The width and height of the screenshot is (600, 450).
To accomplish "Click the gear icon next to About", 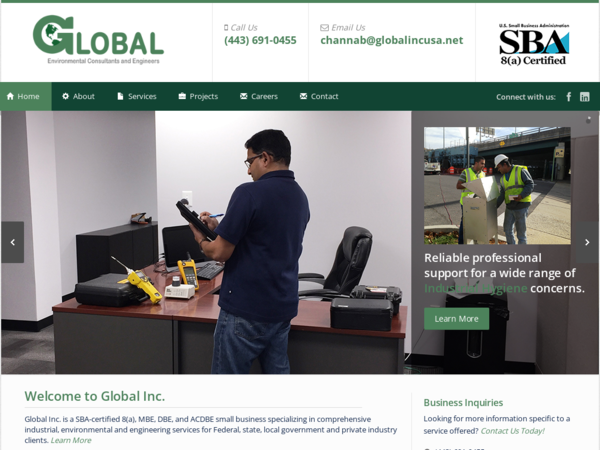I will 65,96.
